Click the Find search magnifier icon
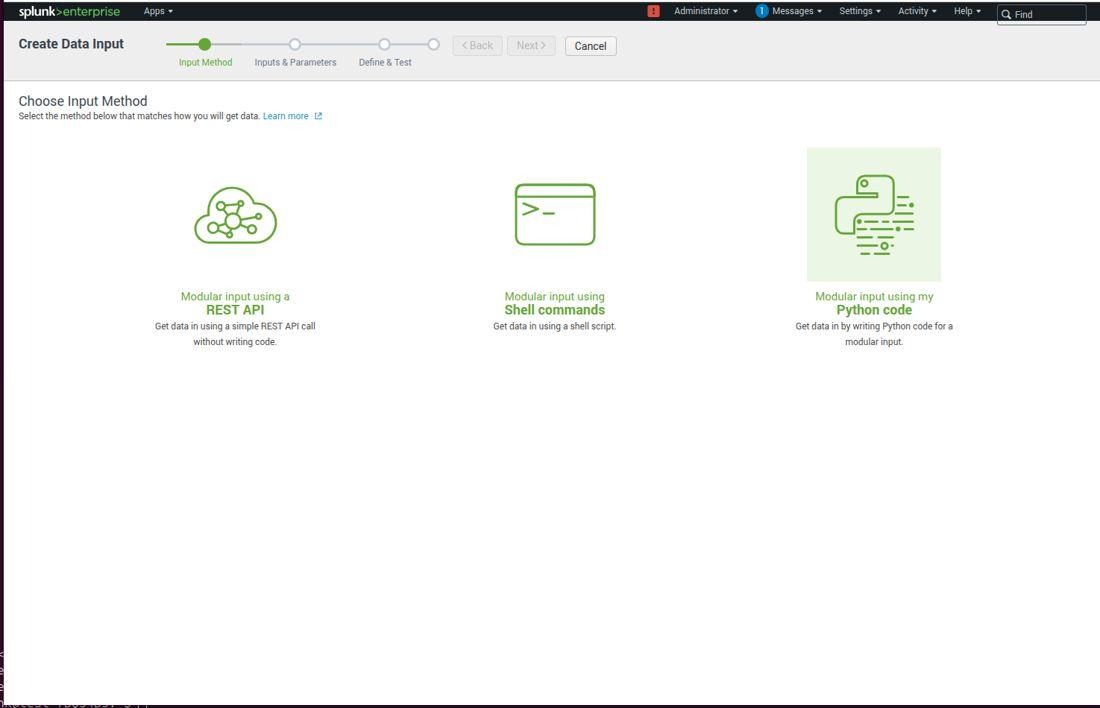This screenshot has width=1100, height=708. (x=1006, y=14)
